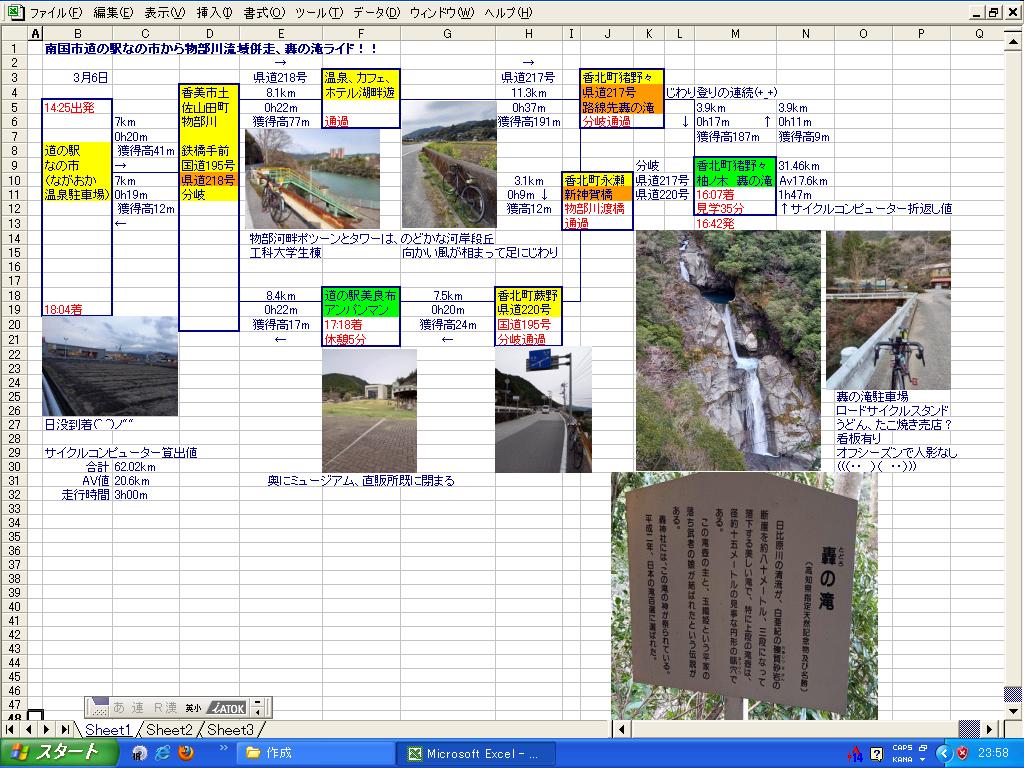Click the Excel workbook icon in menu bar
Viewport: 1024px width, 768px height.
click(14, 12)
